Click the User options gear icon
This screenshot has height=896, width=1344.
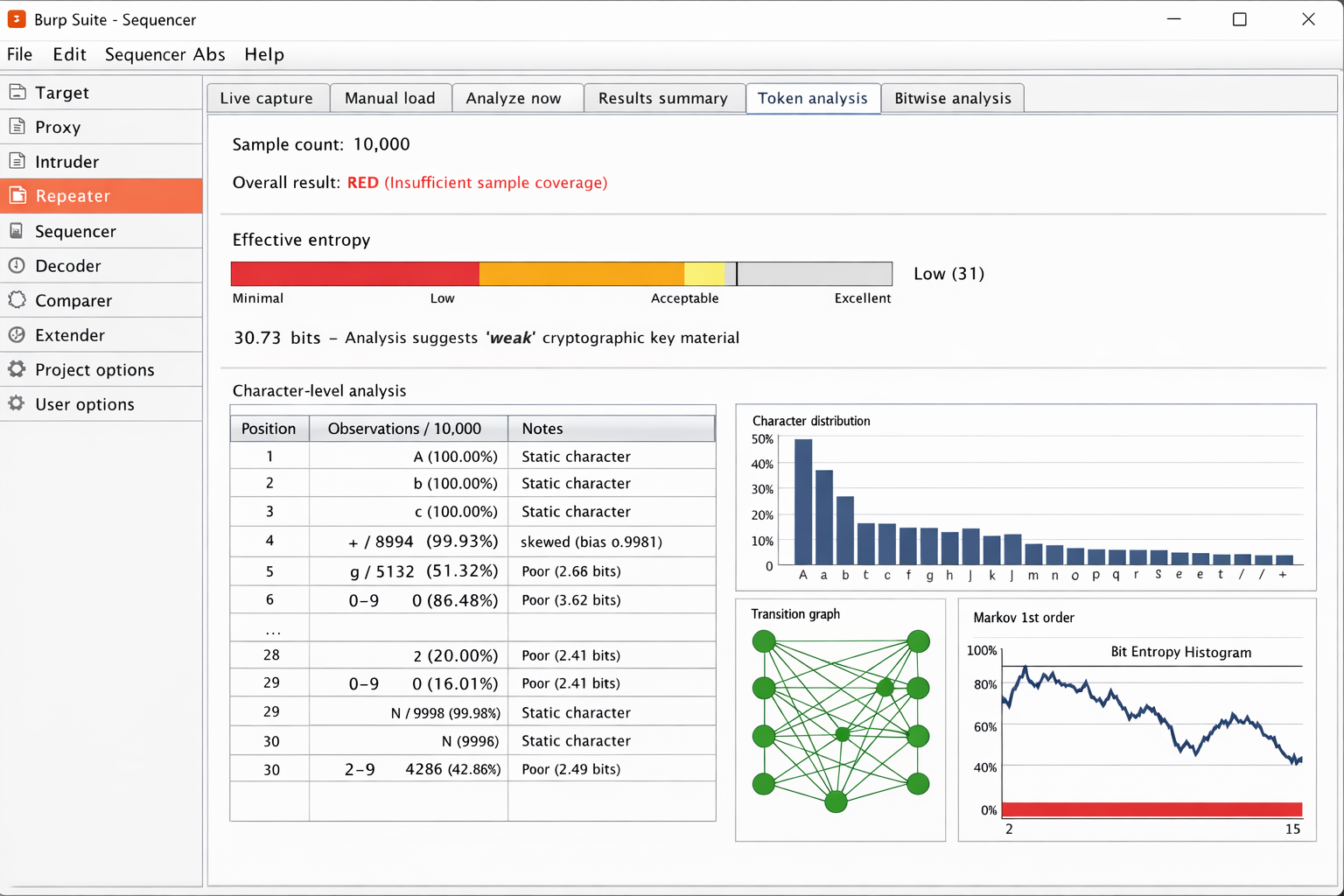[17, 403]
